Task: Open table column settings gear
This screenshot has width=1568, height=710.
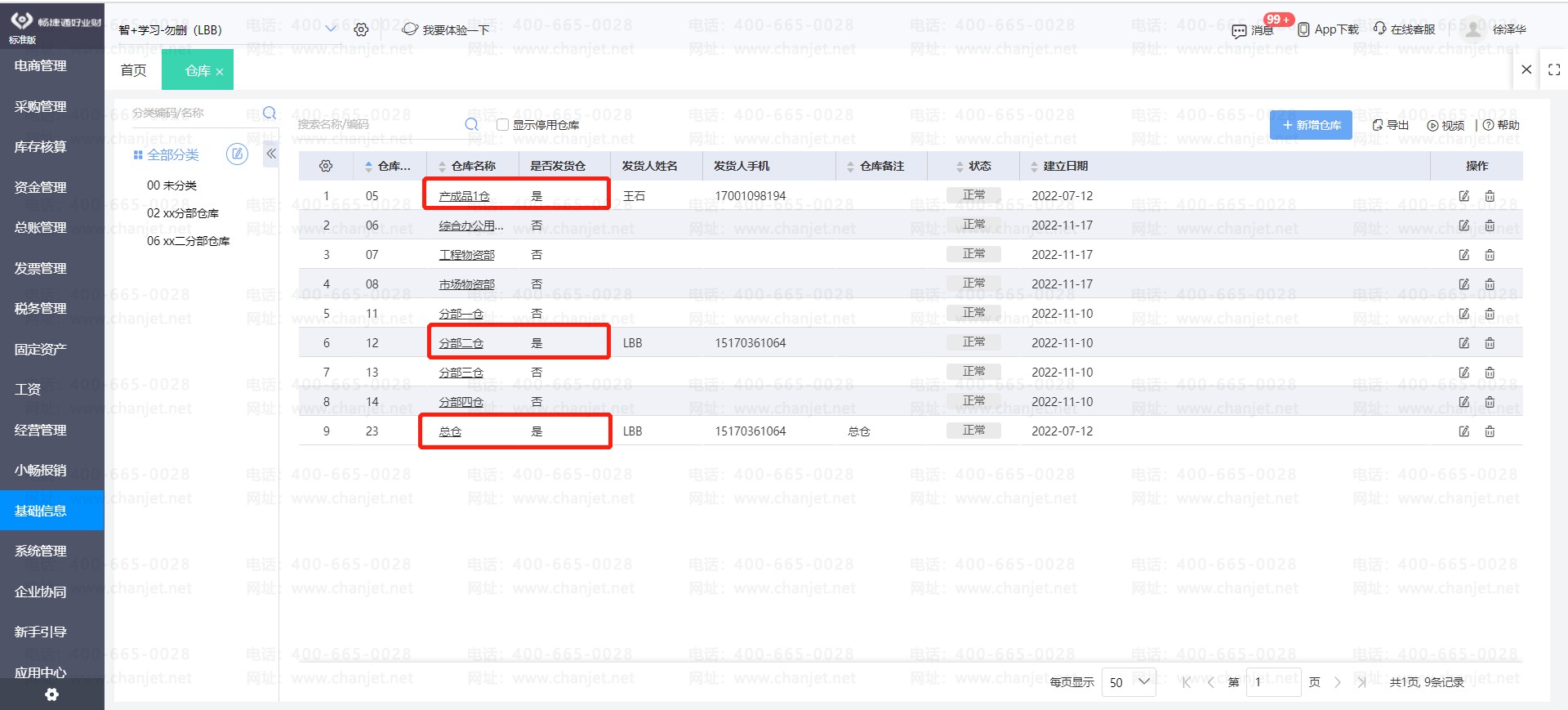Action: pyautogui.click(x=326, y=166)
